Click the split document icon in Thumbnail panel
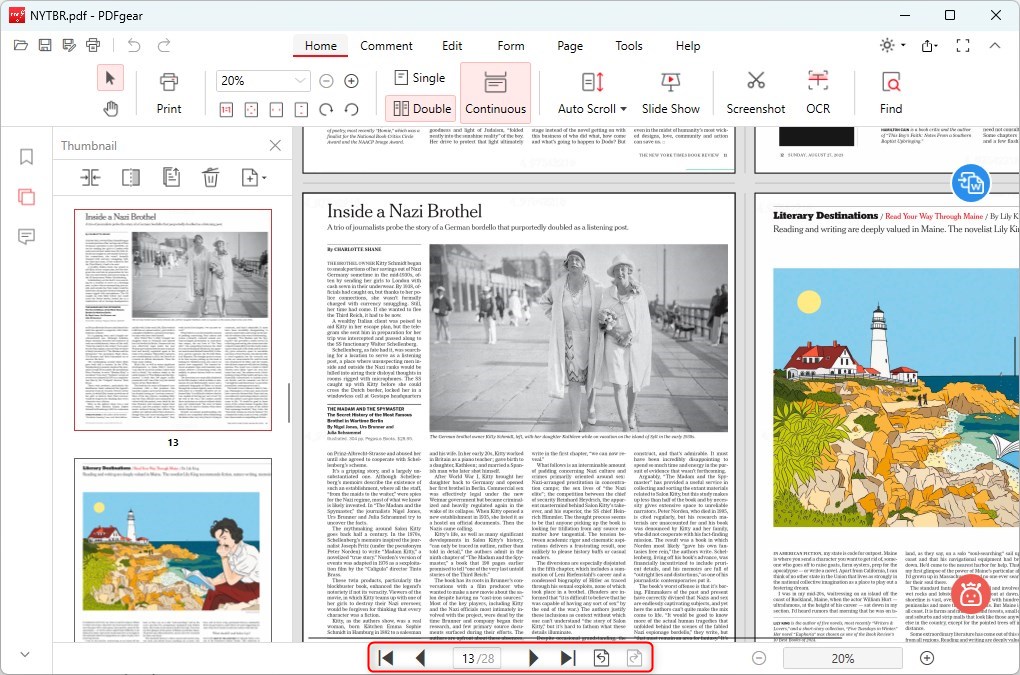This screenshot has width=1020, height=675. coord(131,178)
